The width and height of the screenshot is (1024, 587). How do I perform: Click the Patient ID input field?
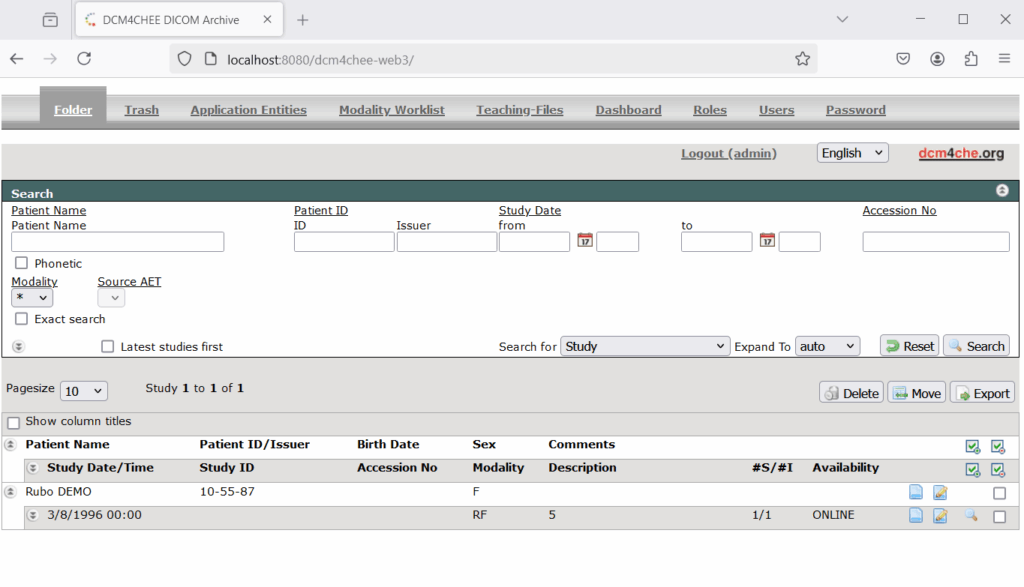(344, 242)
